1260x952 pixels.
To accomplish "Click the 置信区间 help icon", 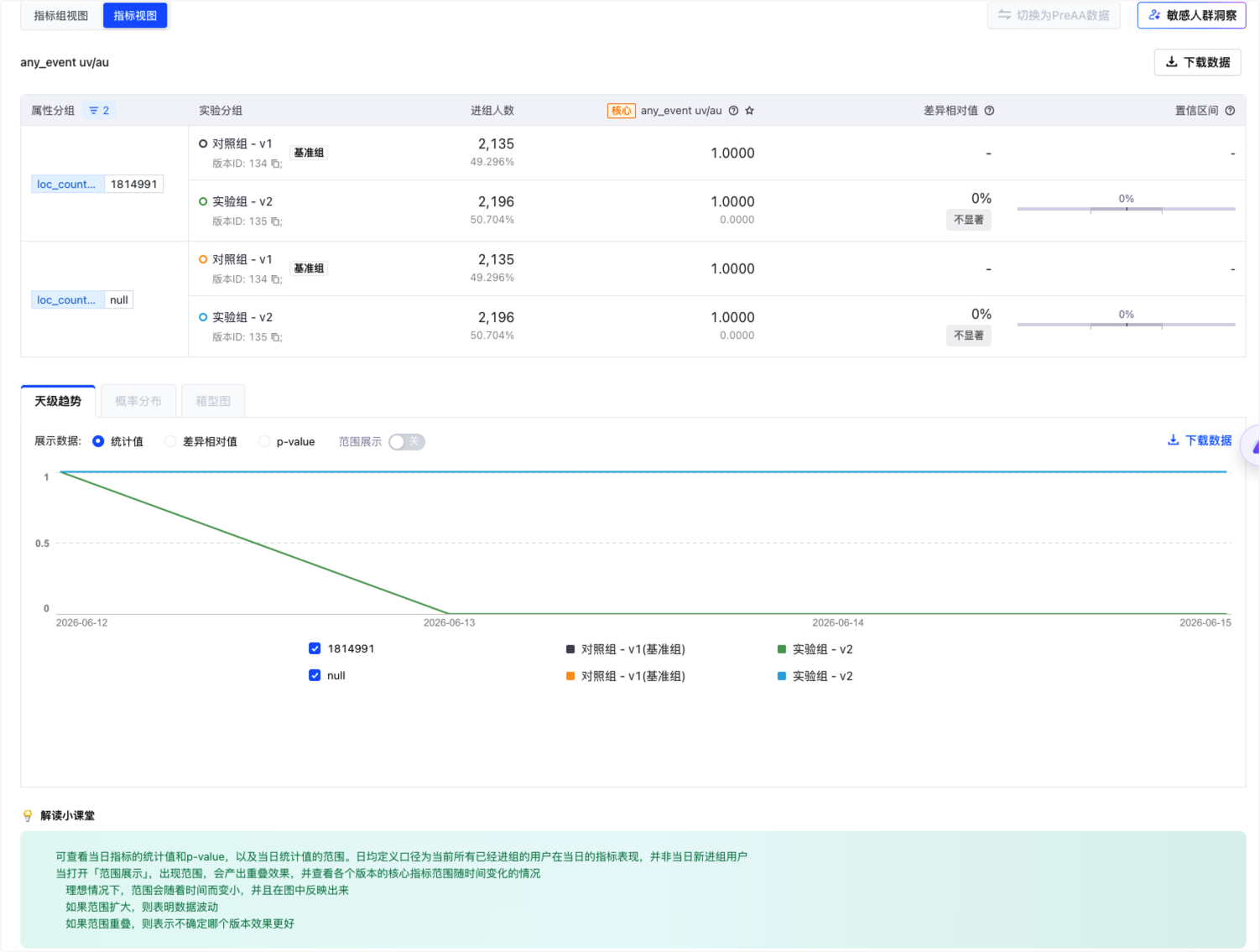I will click(x=1230, y=111).
